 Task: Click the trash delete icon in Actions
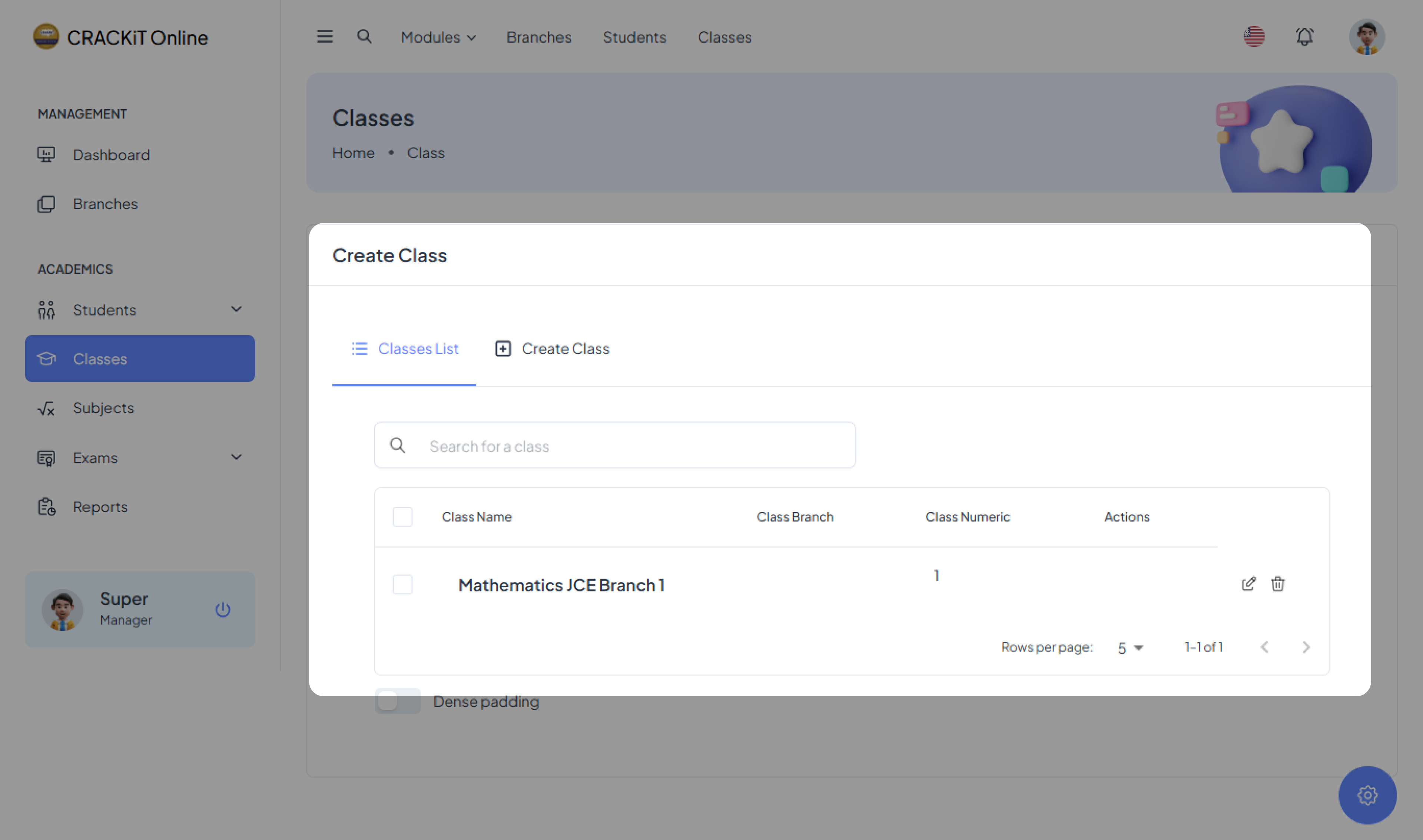click(1277, 584)
